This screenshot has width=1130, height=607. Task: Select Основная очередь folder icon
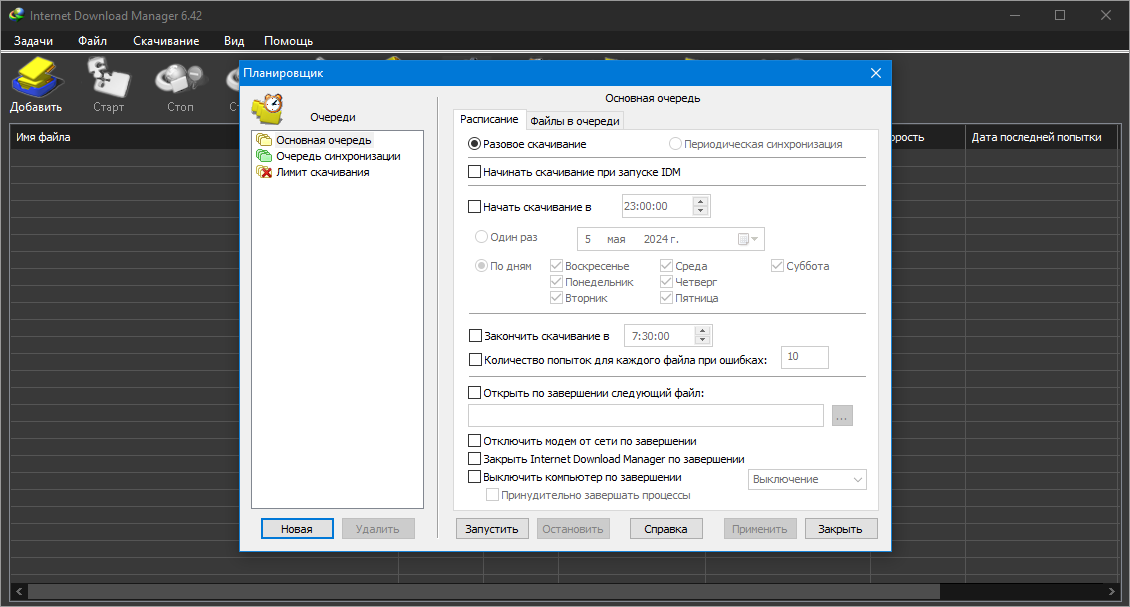point(264,140)
